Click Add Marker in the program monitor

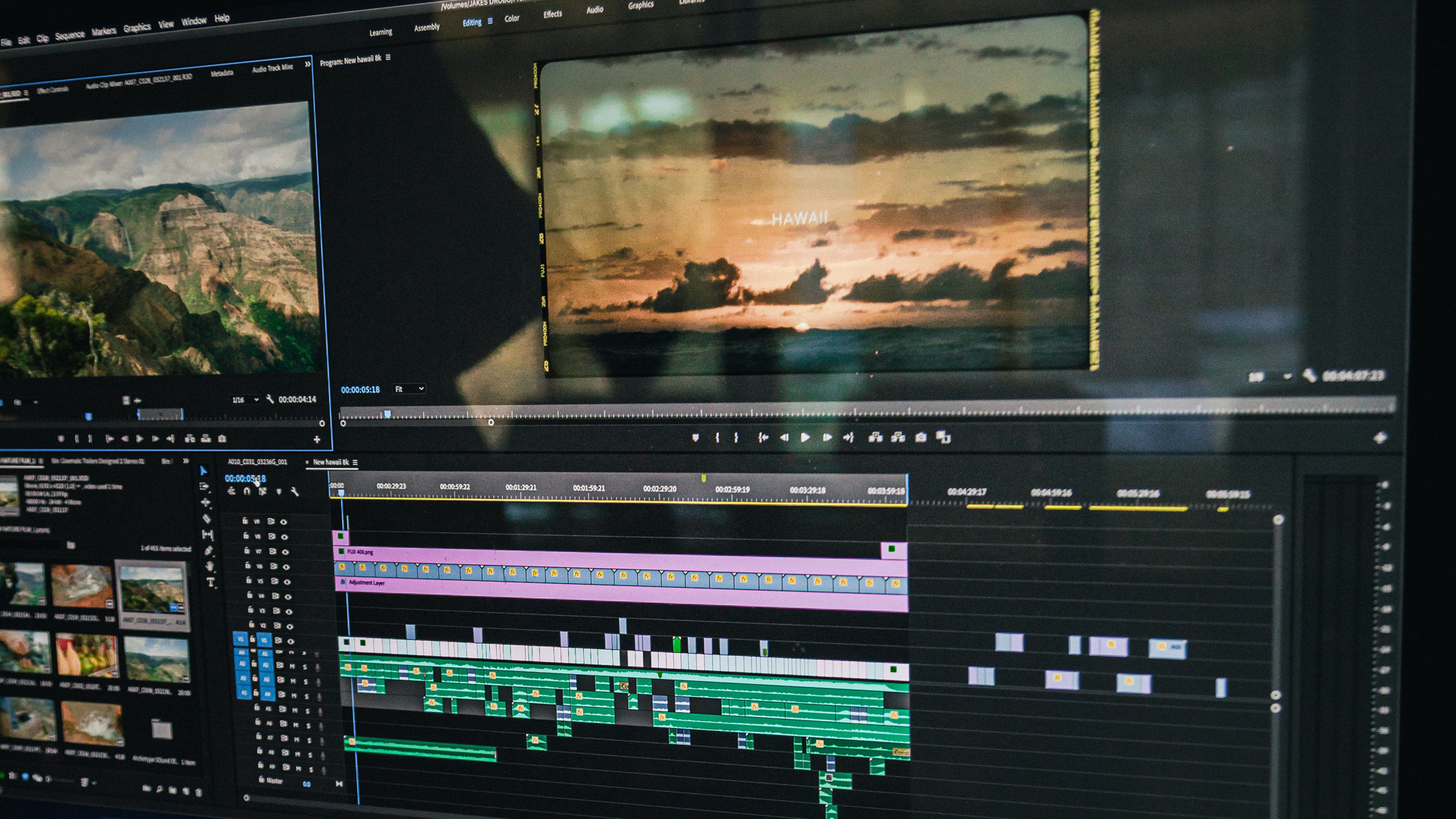(695, 438)
